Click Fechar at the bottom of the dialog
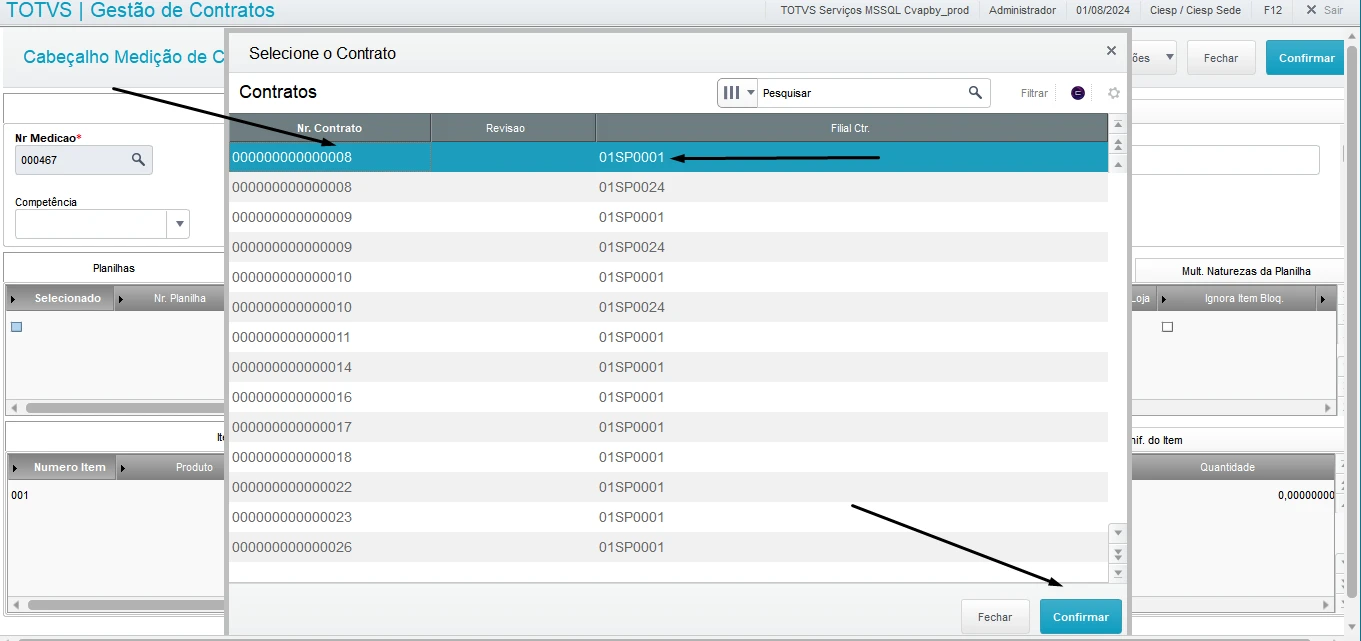Screen dimensions: 1361x641 (x=994, y=617)
